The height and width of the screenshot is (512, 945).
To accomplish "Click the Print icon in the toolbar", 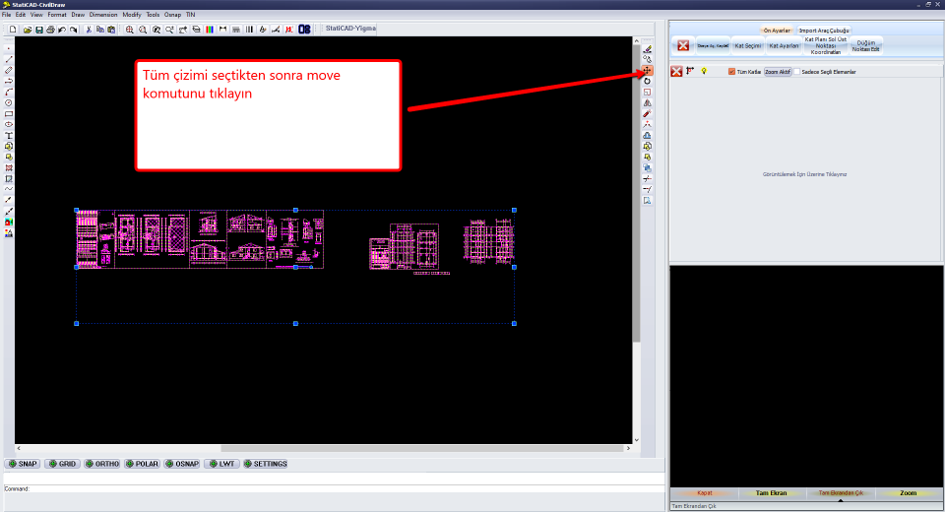I will point(50,30).
